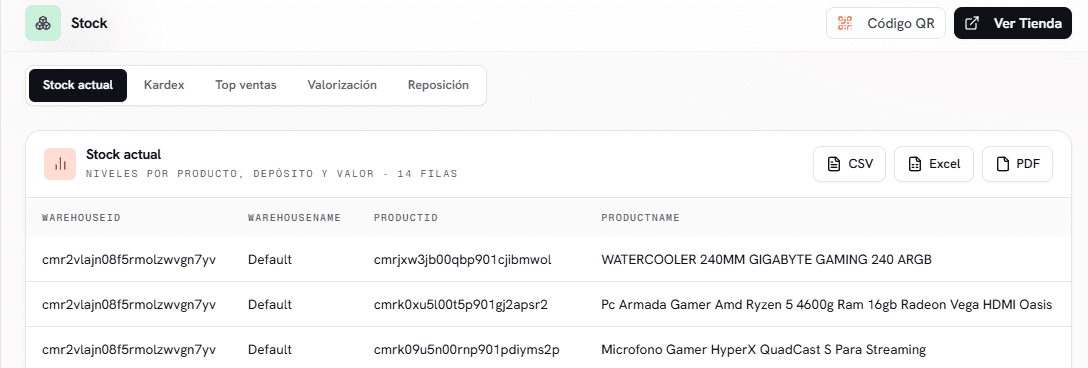Image resolution: width=1088 pixels, height=368 pixels.
Task: Click the PRODUCTNAME column header
Action: (640, 217)
